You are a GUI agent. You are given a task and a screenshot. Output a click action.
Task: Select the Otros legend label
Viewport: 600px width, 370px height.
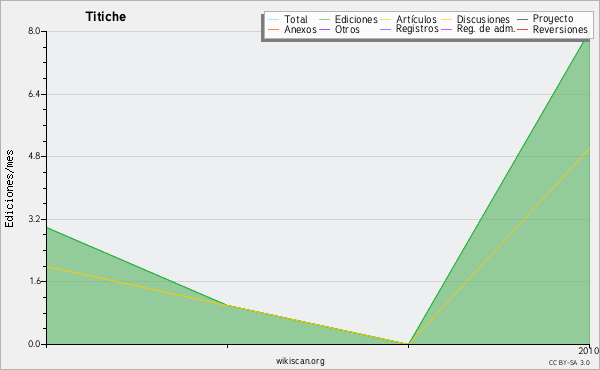click(347, 29)
